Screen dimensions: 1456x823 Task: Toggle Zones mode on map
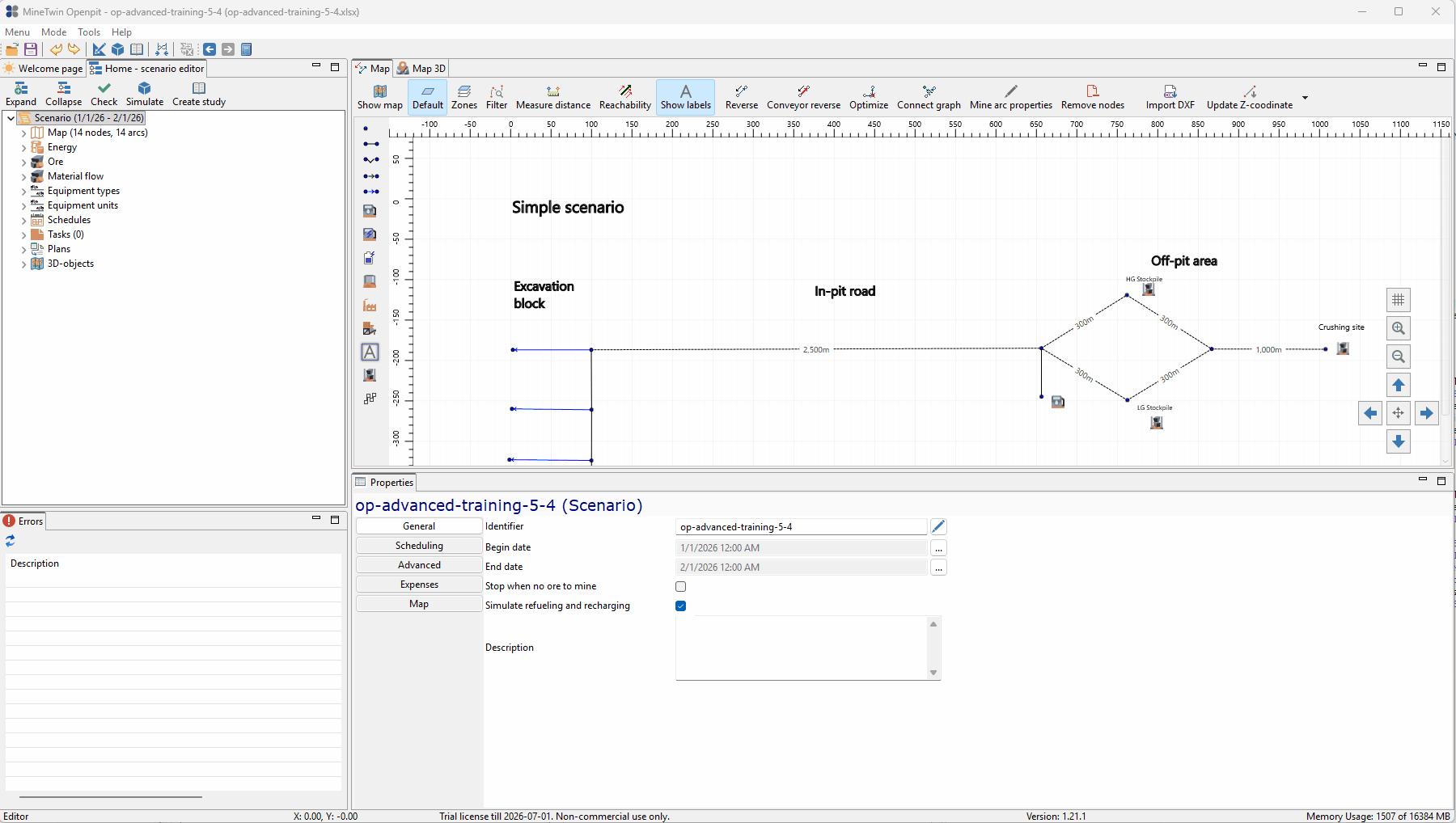[x=464, y=97]
